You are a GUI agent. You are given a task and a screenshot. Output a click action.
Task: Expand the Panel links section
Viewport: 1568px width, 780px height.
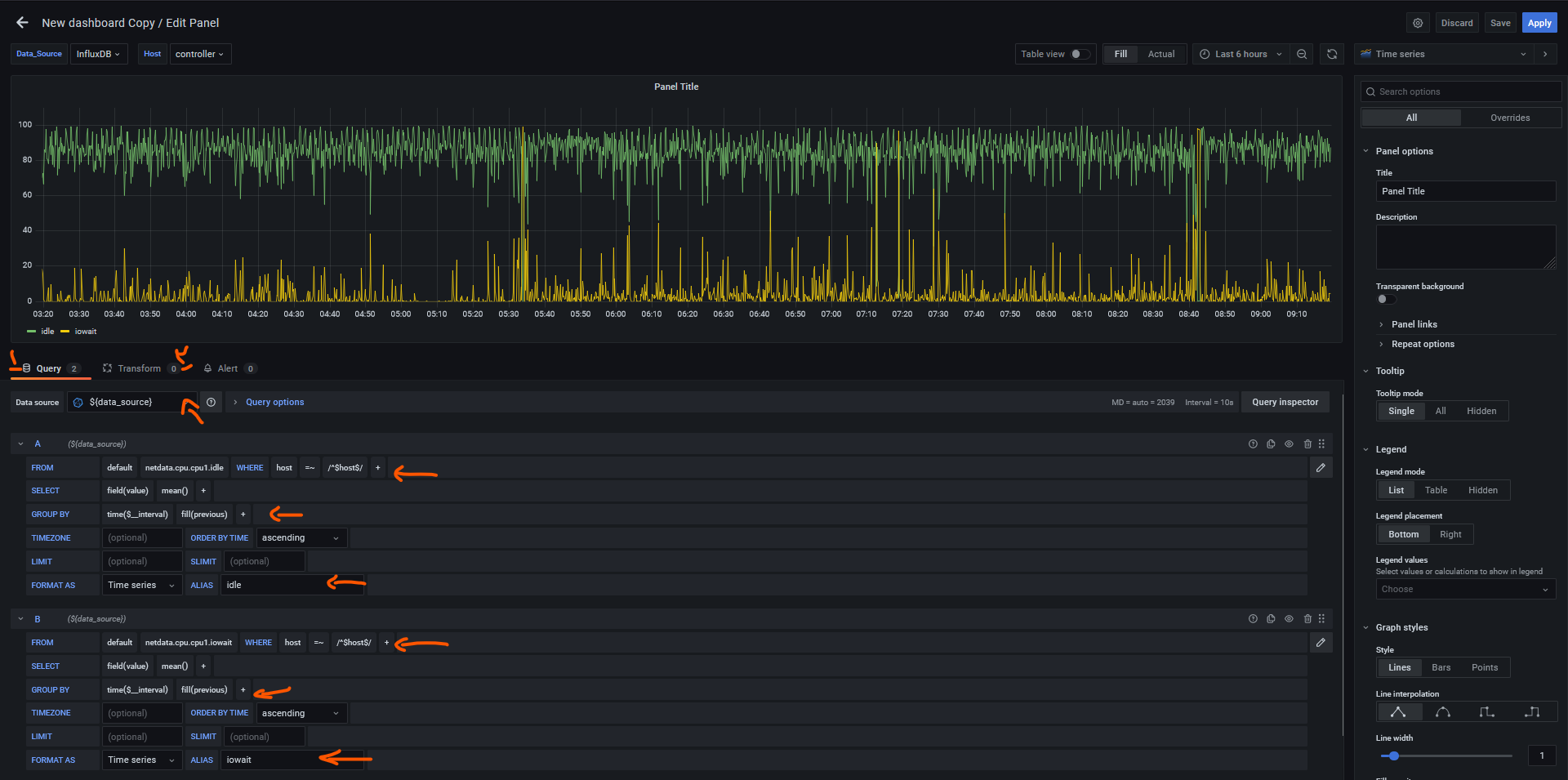point(1414,324)
